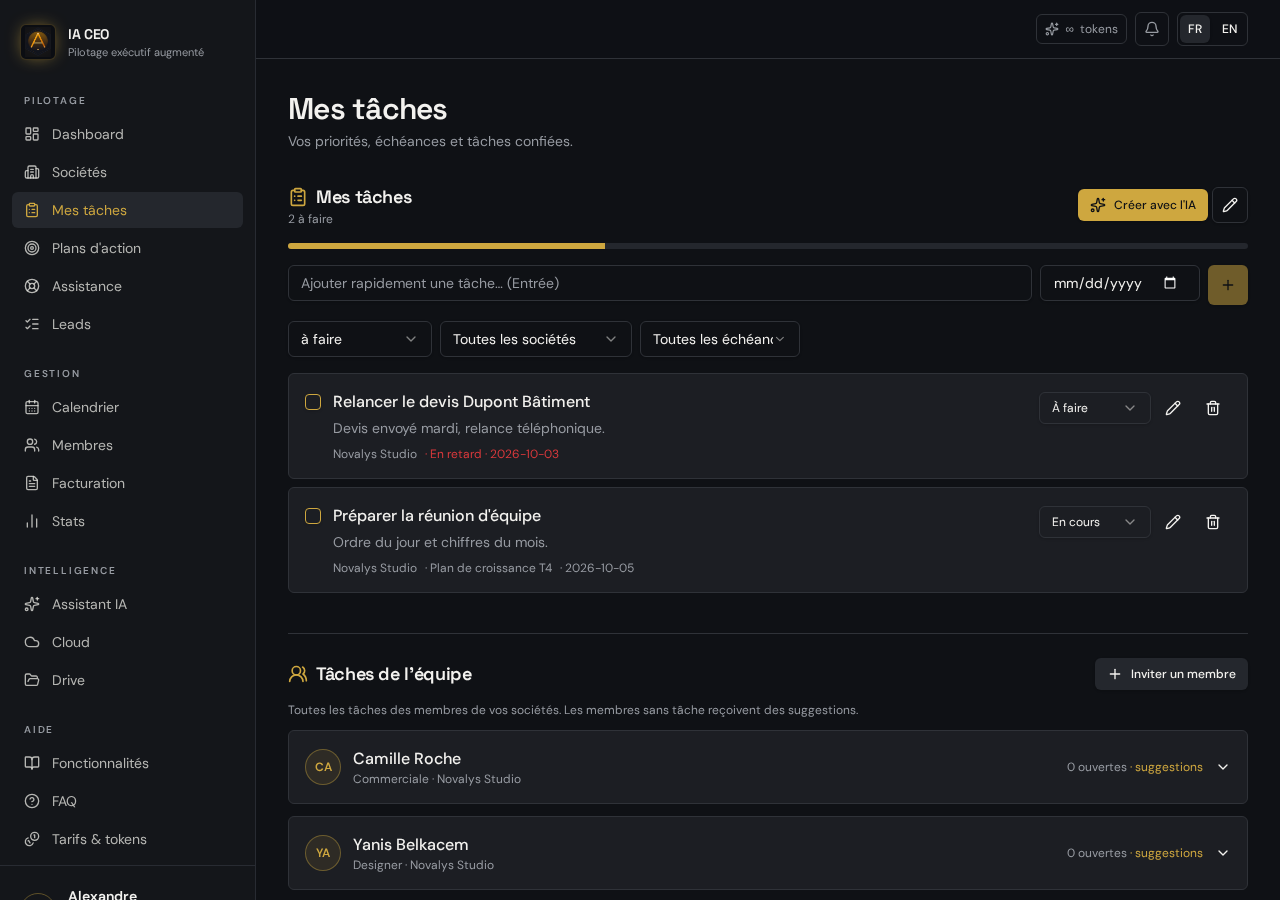Viewport: 1280px width, 900px height.
Task: Check off Préparer la réunion d'équipe
Action: coord(313,516)
